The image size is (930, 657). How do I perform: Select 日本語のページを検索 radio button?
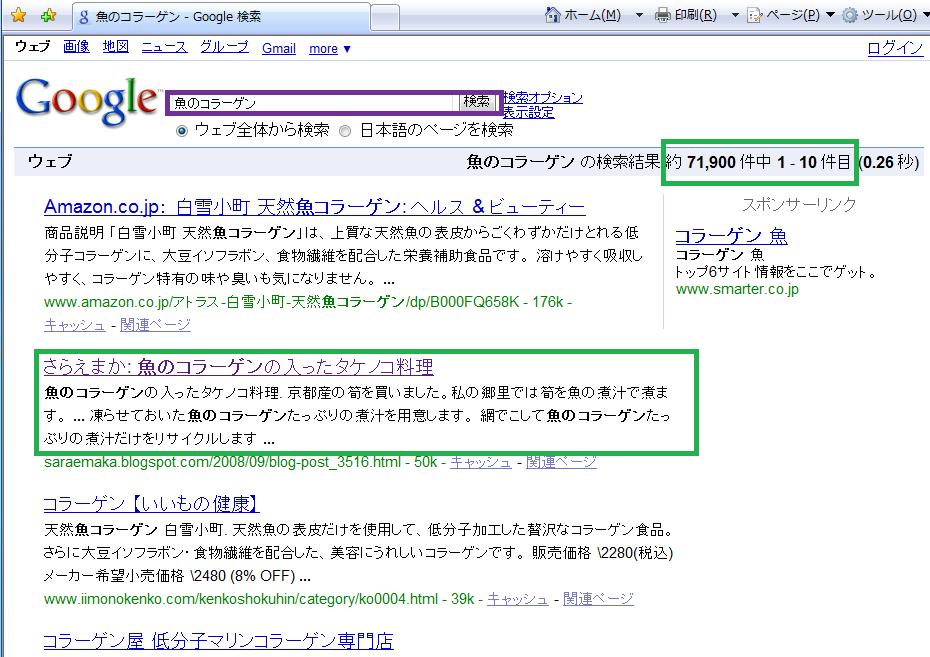[x=345, y=131]
